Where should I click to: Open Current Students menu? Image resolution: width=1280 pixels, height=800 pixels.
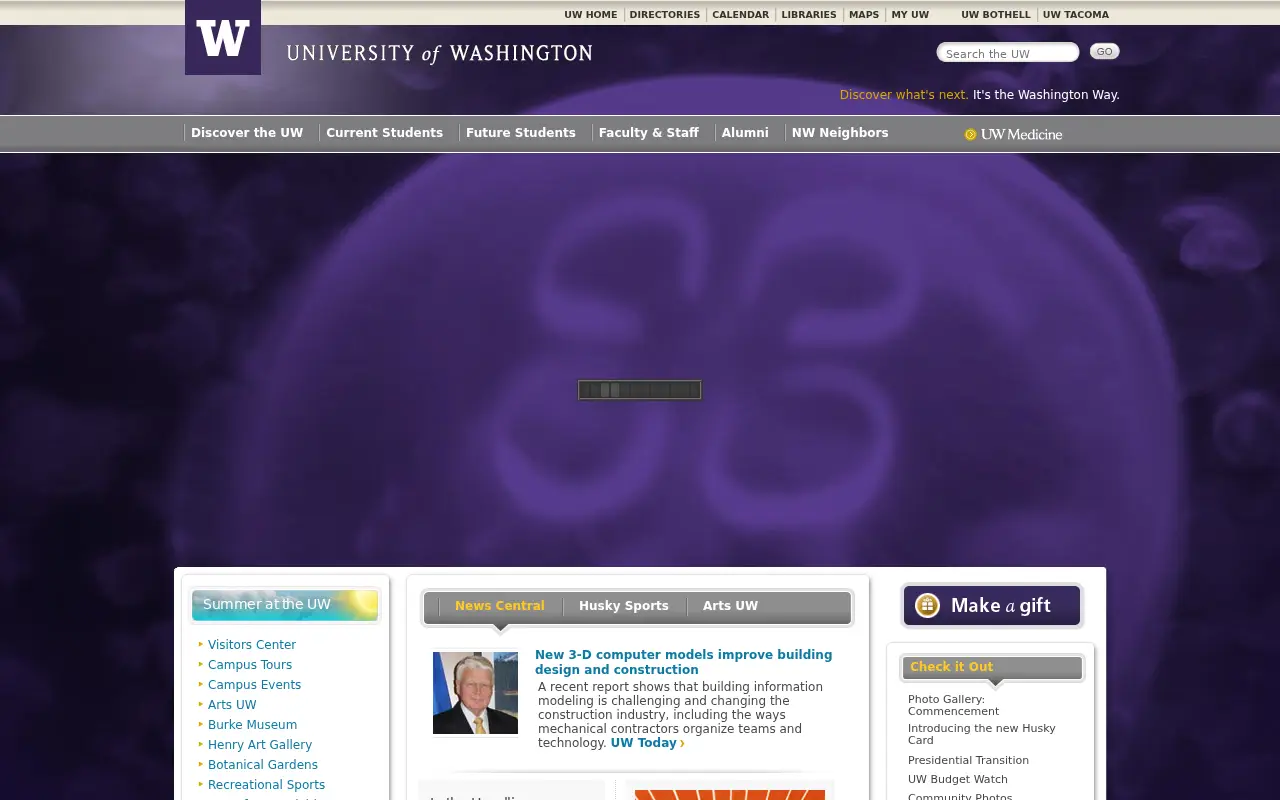pos(385,133)
